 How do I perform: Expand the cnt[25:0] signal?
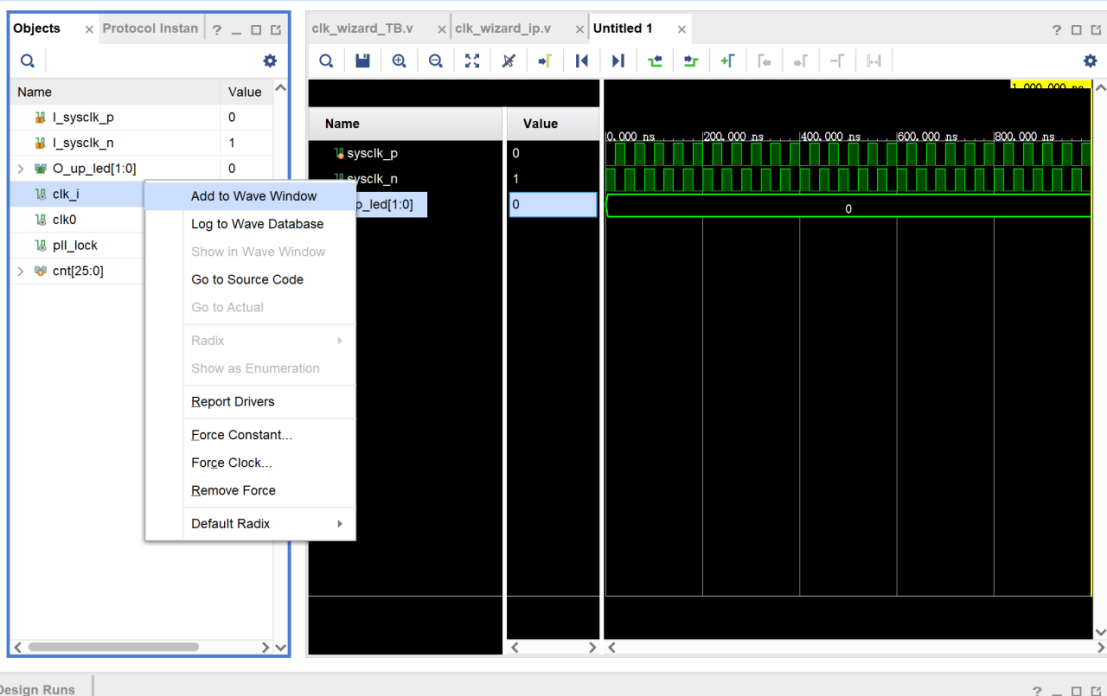point(20,271)
